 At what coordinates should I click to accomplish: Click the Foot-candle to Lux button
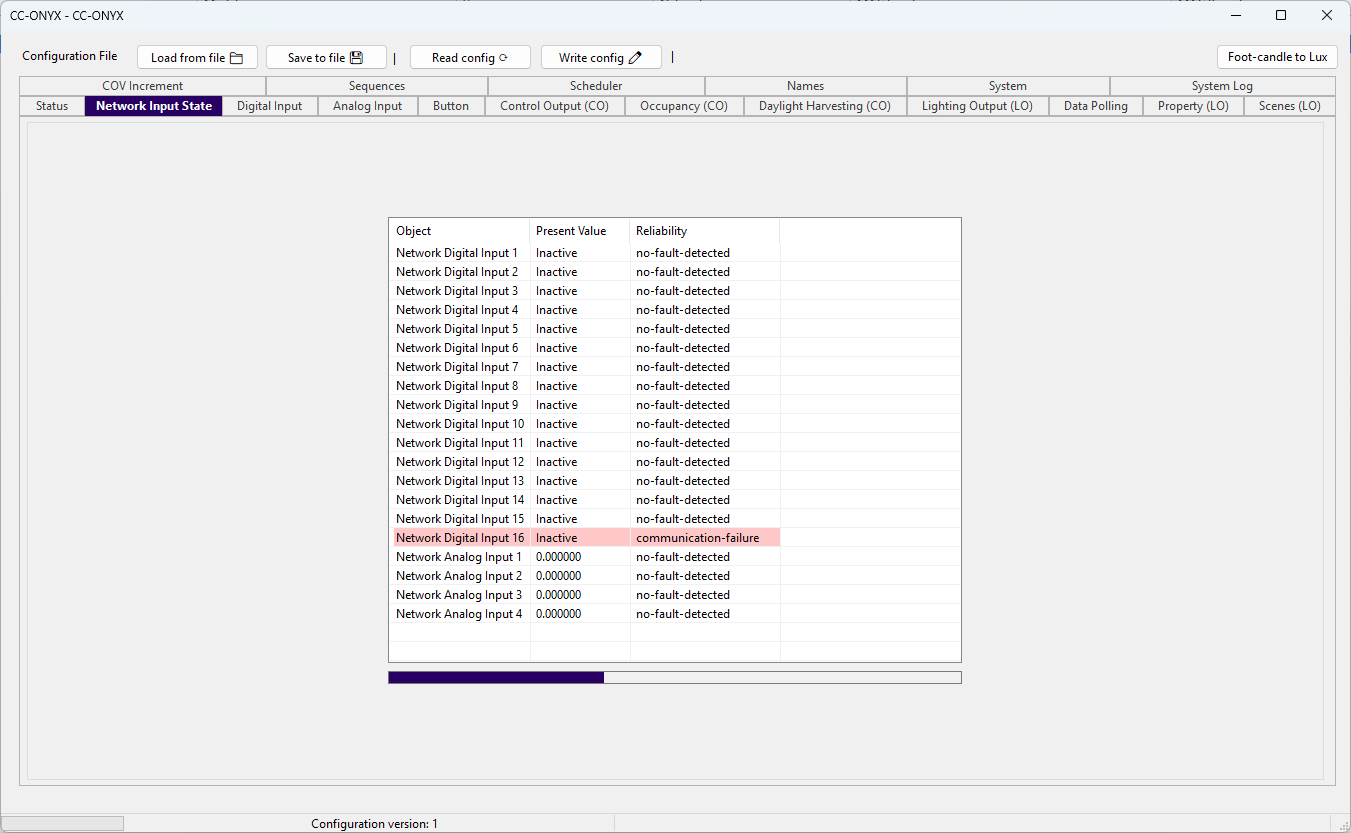tap(1277, 57)
